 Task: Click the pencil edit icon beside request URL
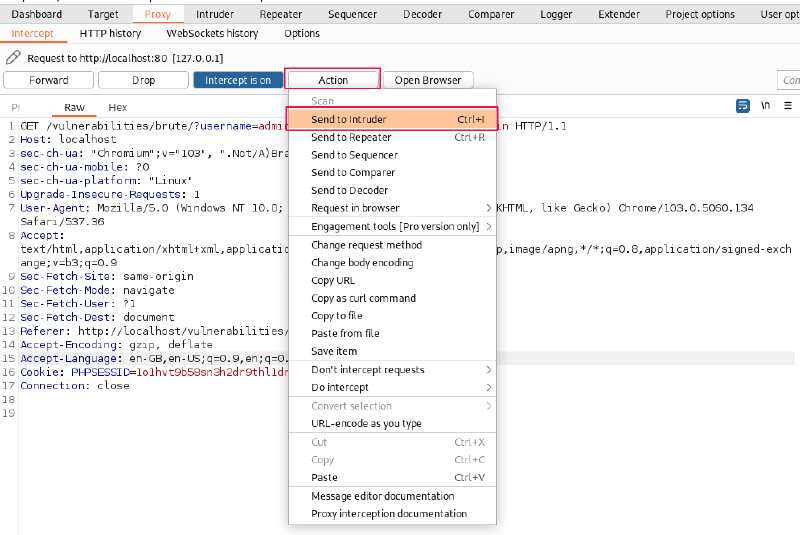click(13, 58)
